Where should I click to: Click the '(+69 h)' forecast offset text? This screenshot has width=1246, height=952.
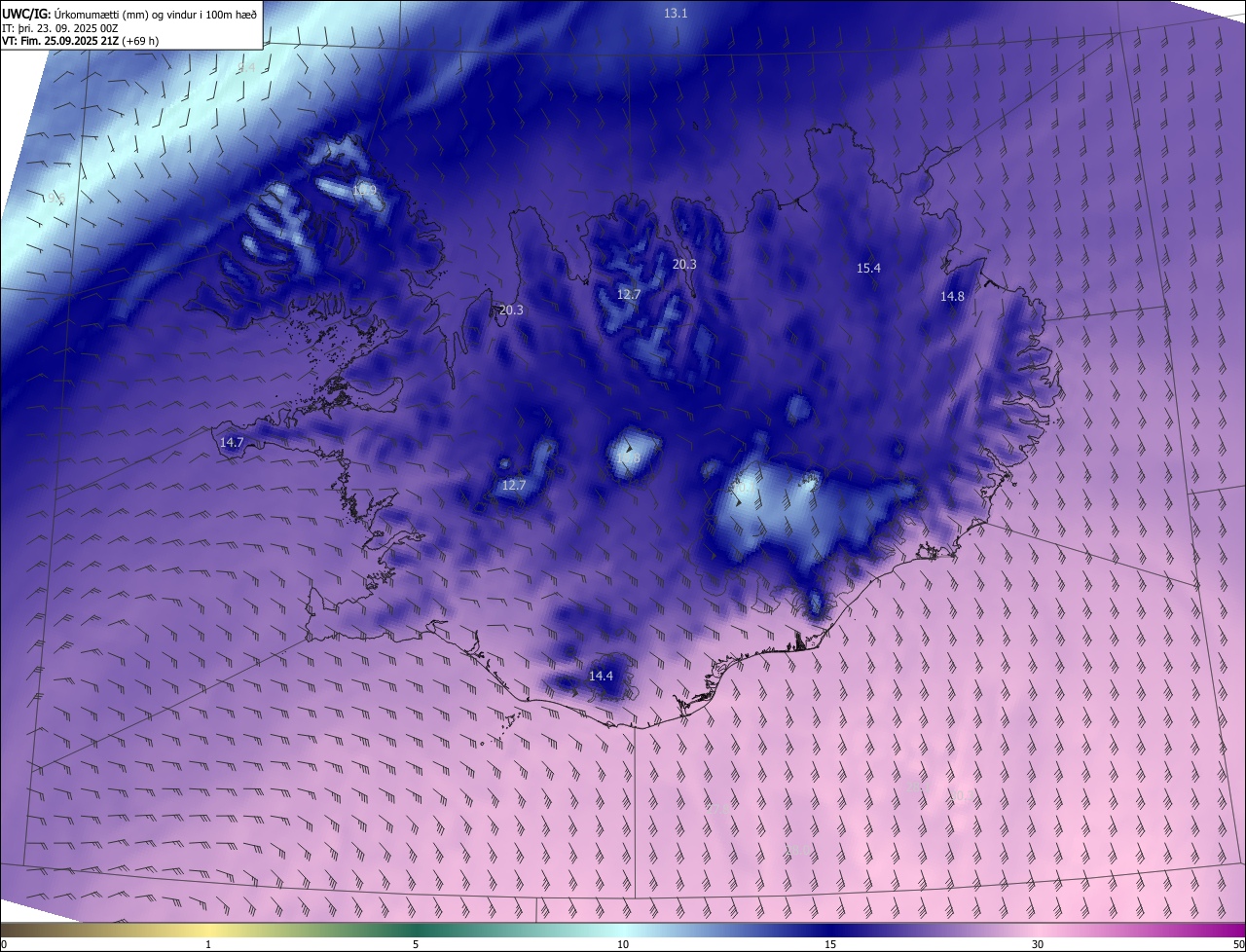(141, 41)
